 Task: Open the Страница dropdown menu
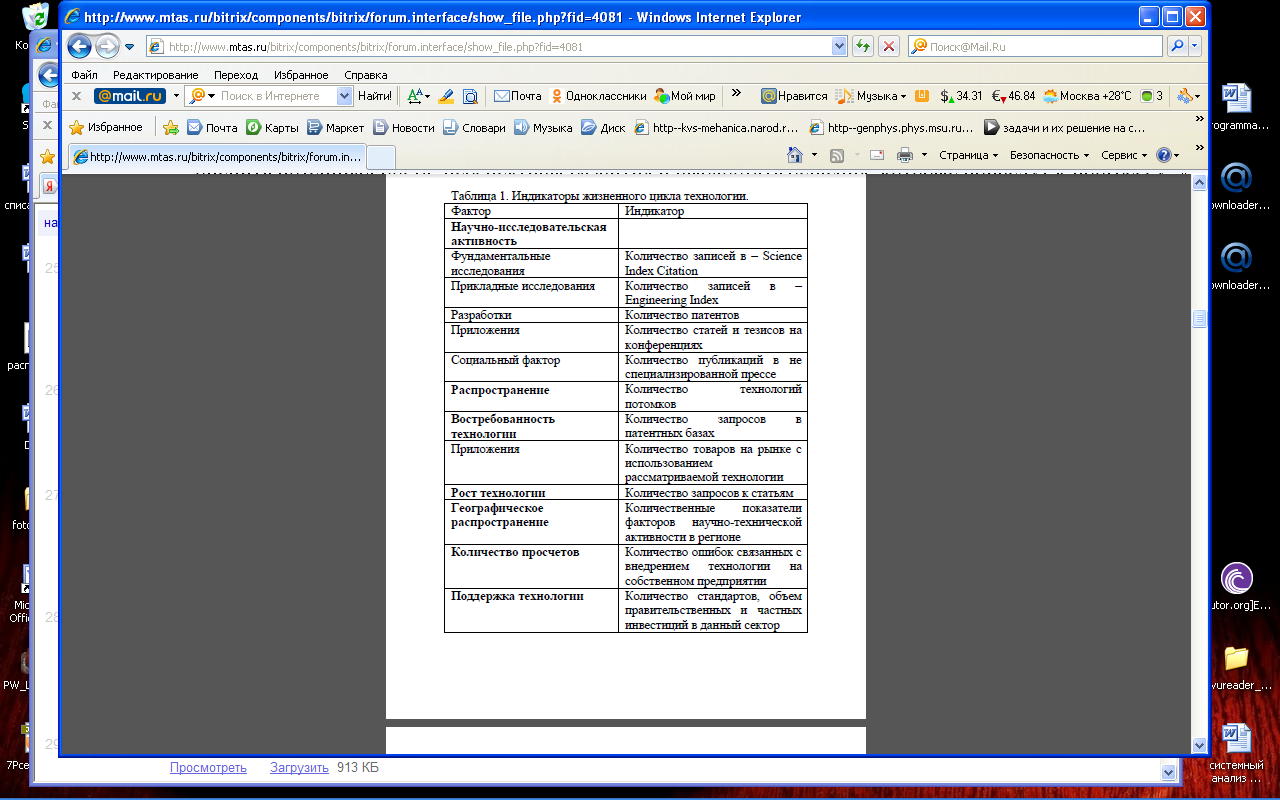[968, 155]
